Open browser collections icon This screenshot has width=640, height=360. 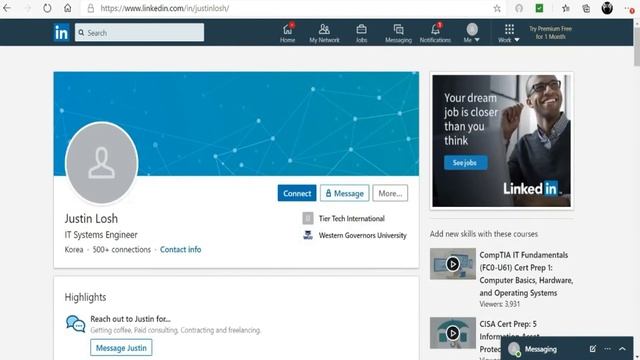pyautogui.click(x=586, y=8)
